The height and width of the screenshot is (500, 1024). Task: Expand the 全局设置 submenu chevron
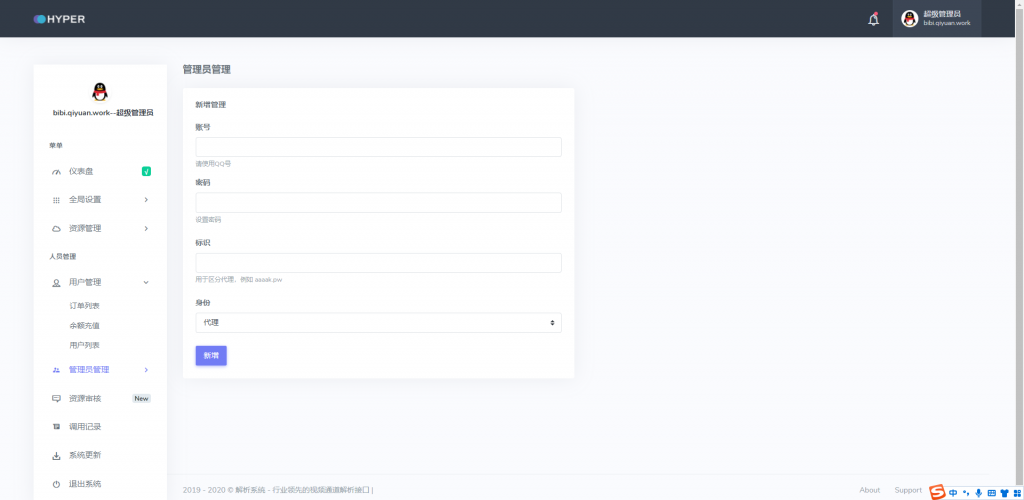click(146, 200)
